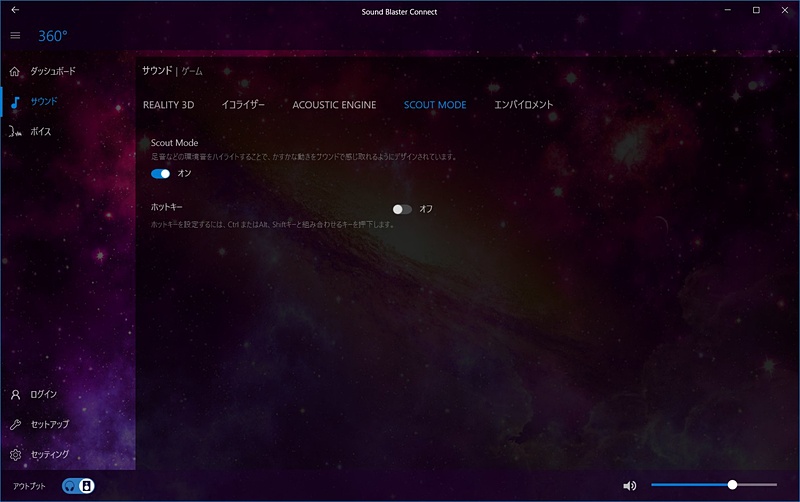The image size is (800, 502).
Task: Click the サウンド breadcrumb heading
Action: (157, 70)
